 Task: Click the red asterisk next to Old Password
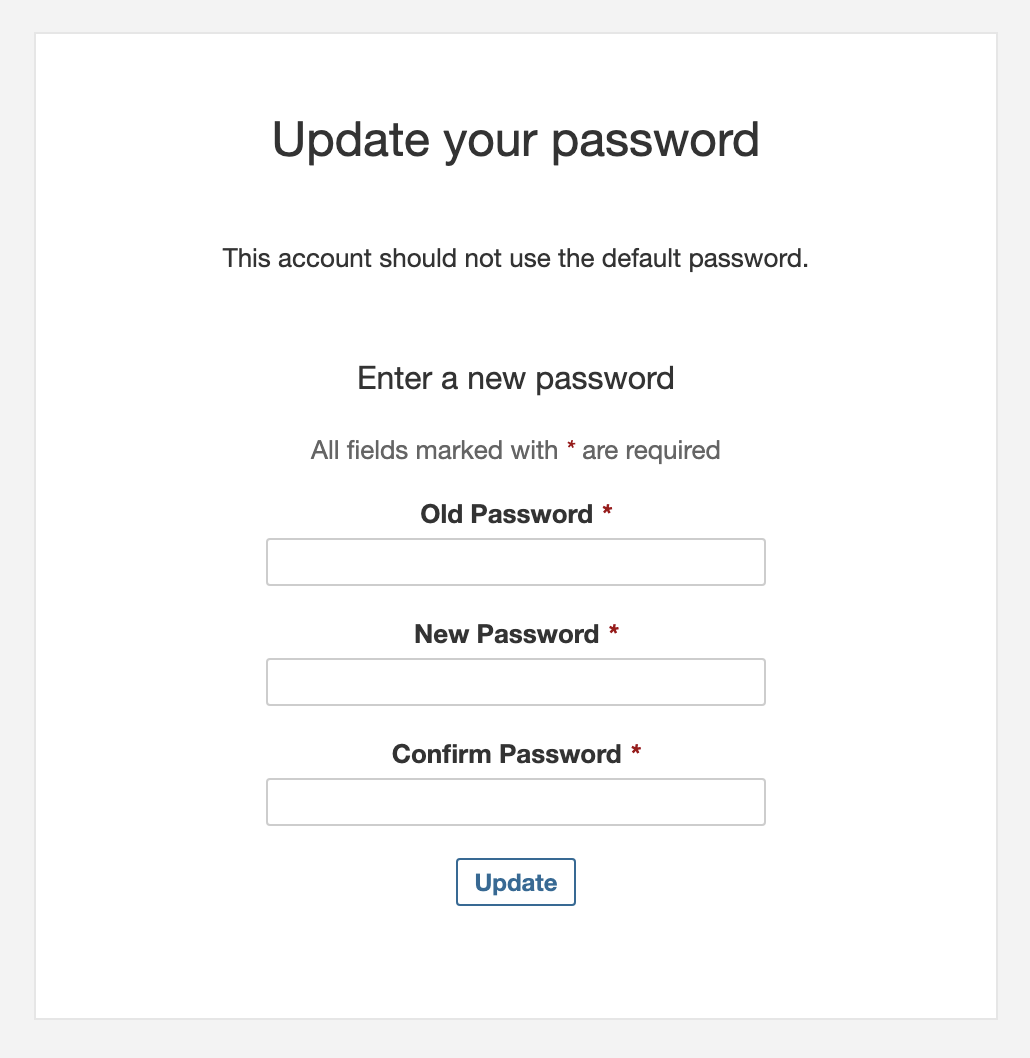pyautogui.click(x=608, y=511)
